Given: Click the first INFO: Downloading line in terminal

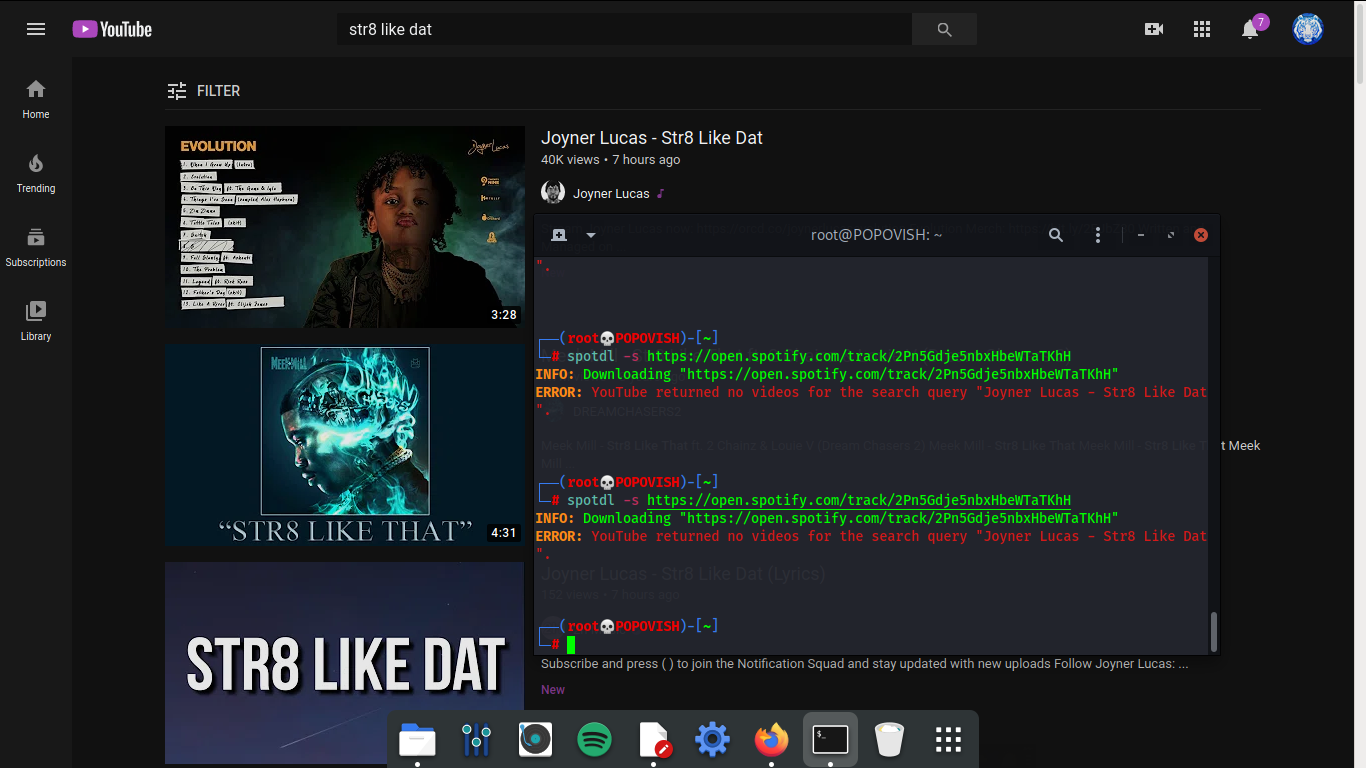Looking at the screenshot, I should (827, 374).
